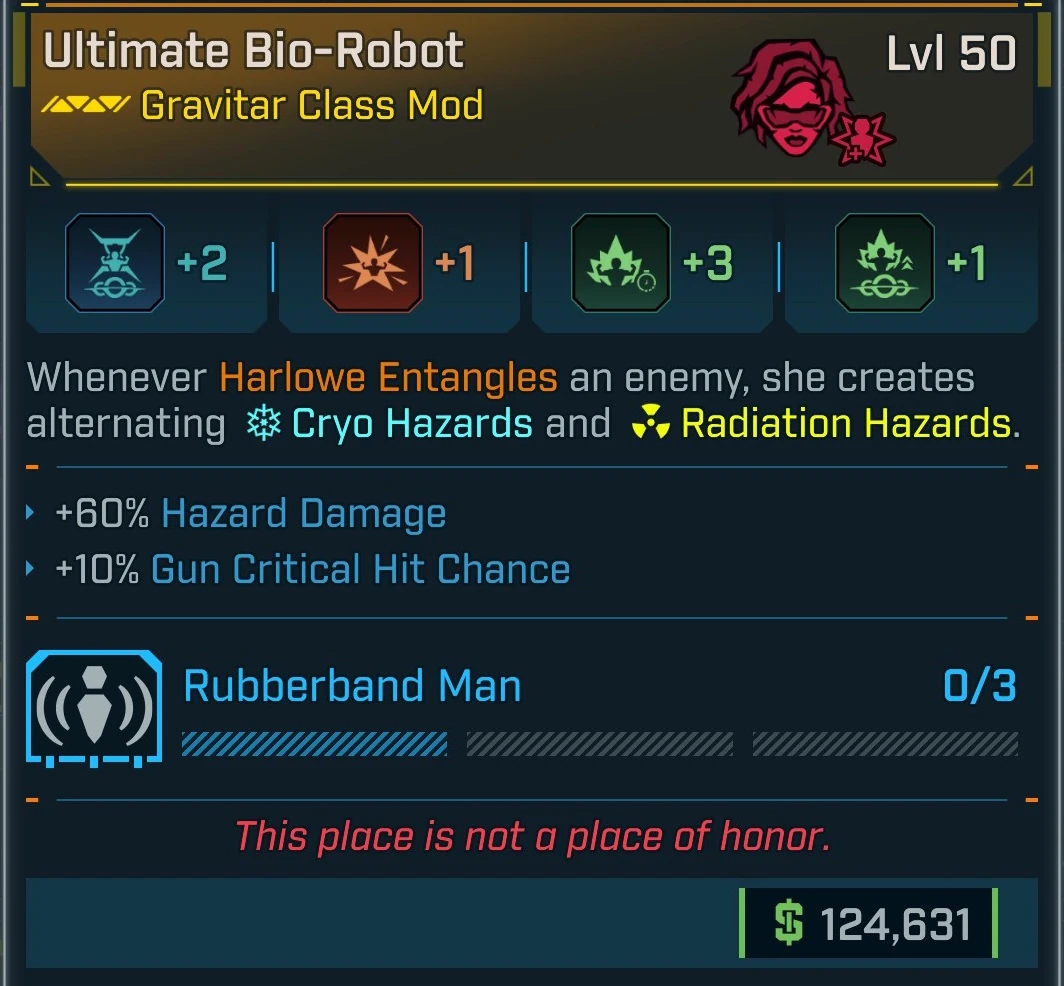Select the red explosion +1 skill icon

pyautogui.click(x=373, y=263)
